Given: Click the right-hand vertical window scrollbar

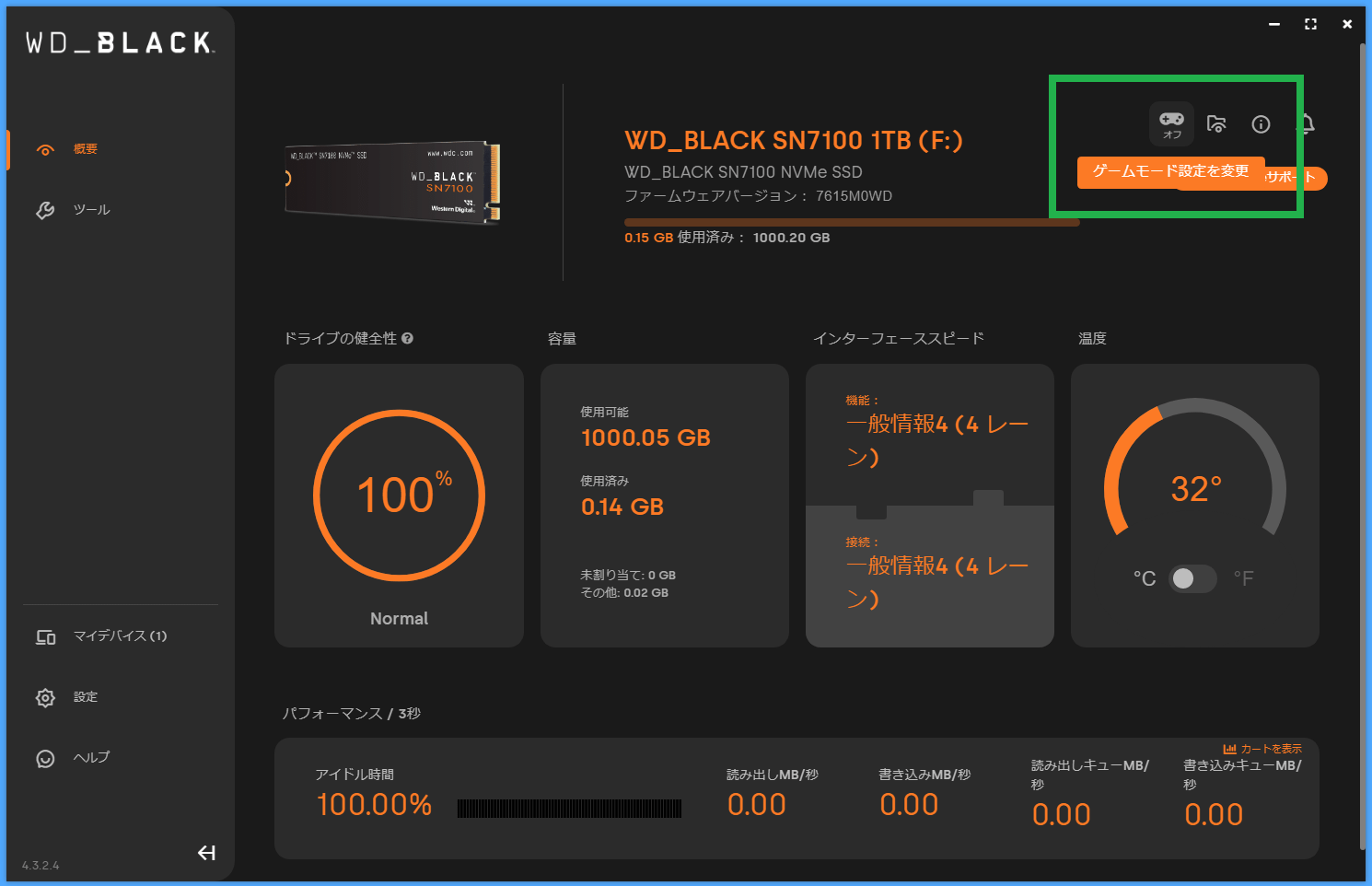Looking at the screenshot, I should click(x=1363, y=447).
